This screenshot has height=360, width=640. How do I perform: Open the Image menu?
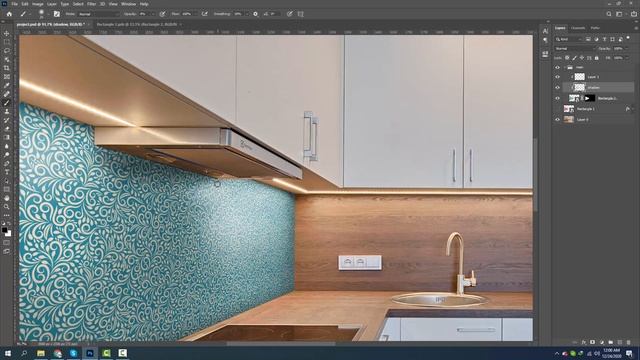coord(38,4)
